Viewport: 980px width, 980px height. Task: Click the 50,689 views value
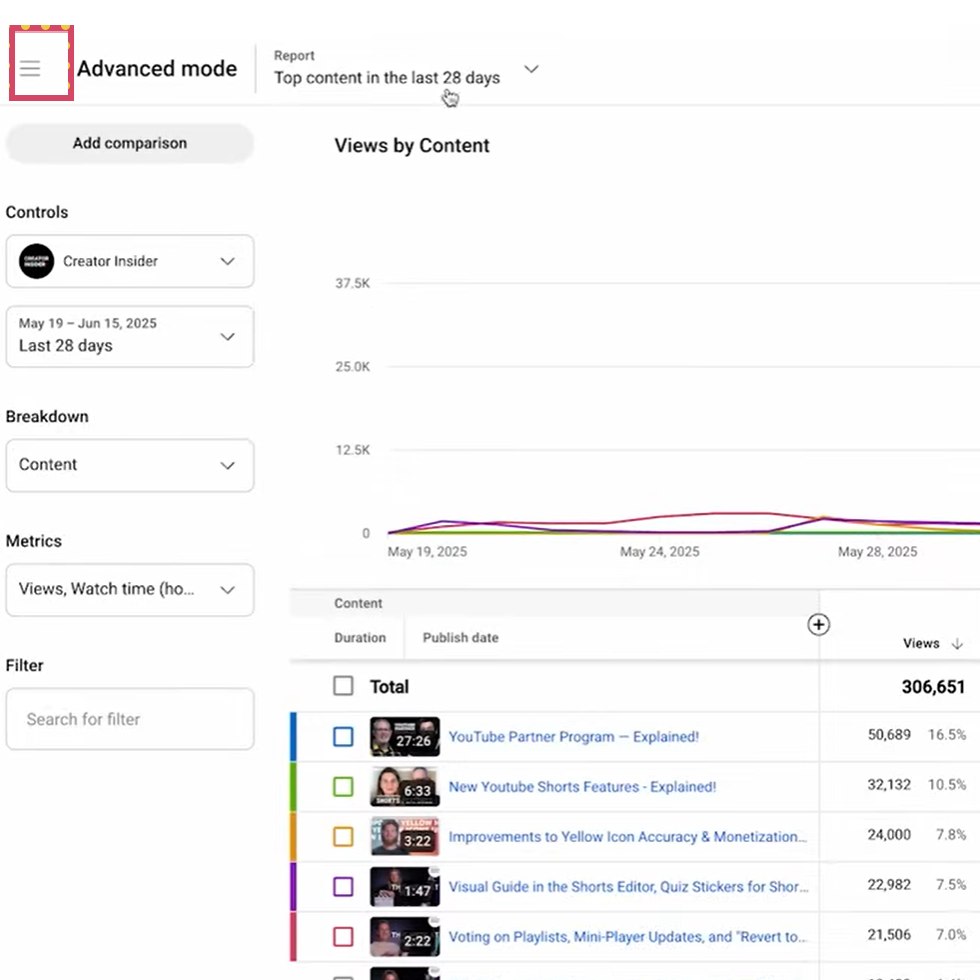click(889, 734)
